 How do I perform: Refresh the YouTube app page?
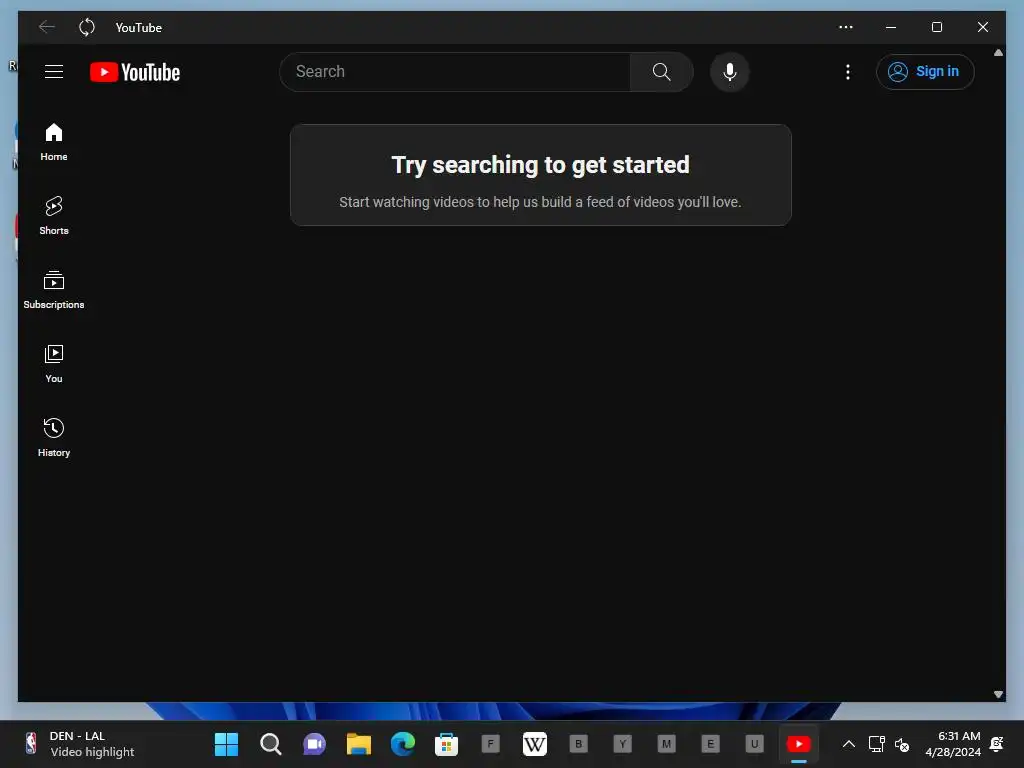click(87, 27)
